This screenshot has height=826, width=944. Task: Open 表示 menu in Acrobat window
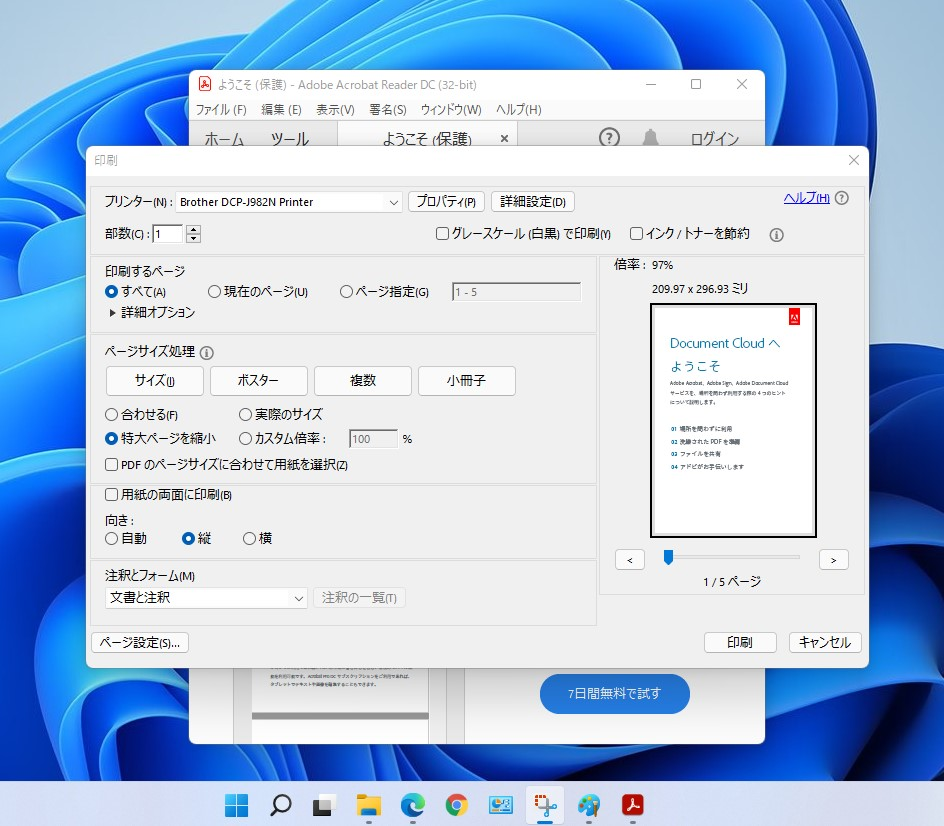[x=335, y=110]
